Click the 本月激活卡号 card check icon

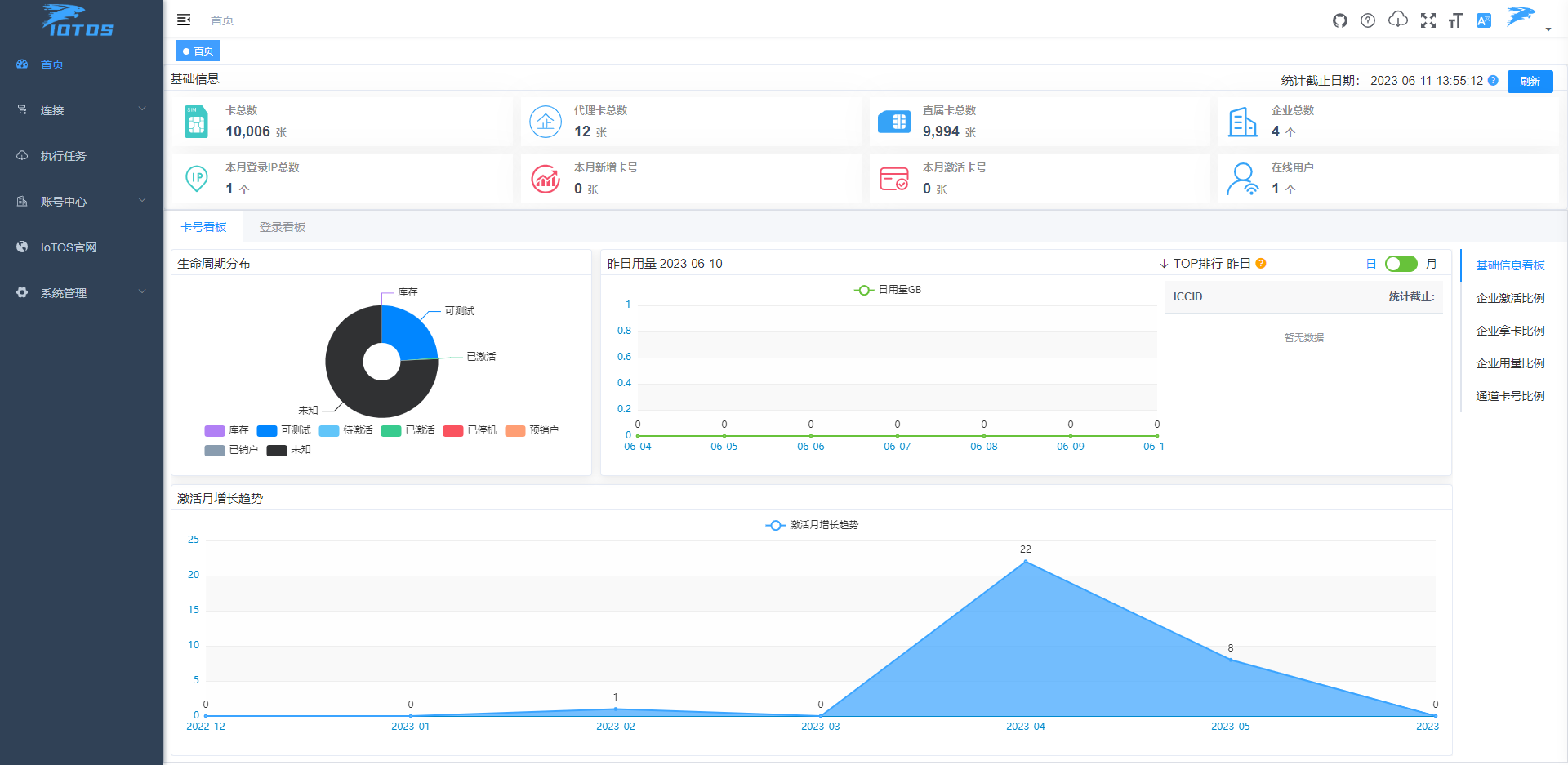point(894,179)
